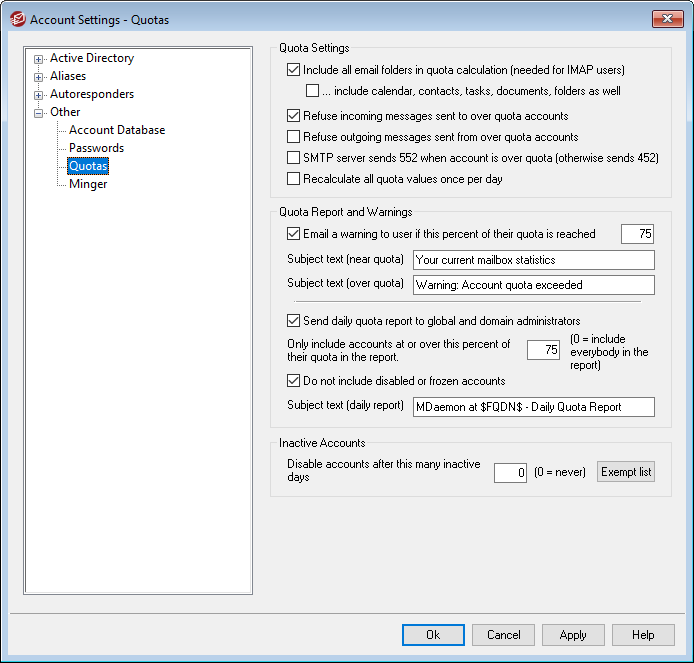This screenshot has height=663, width=694.
Task: Enable include calendar, contacts, tasks checkbox
Action: coord(313,91)
